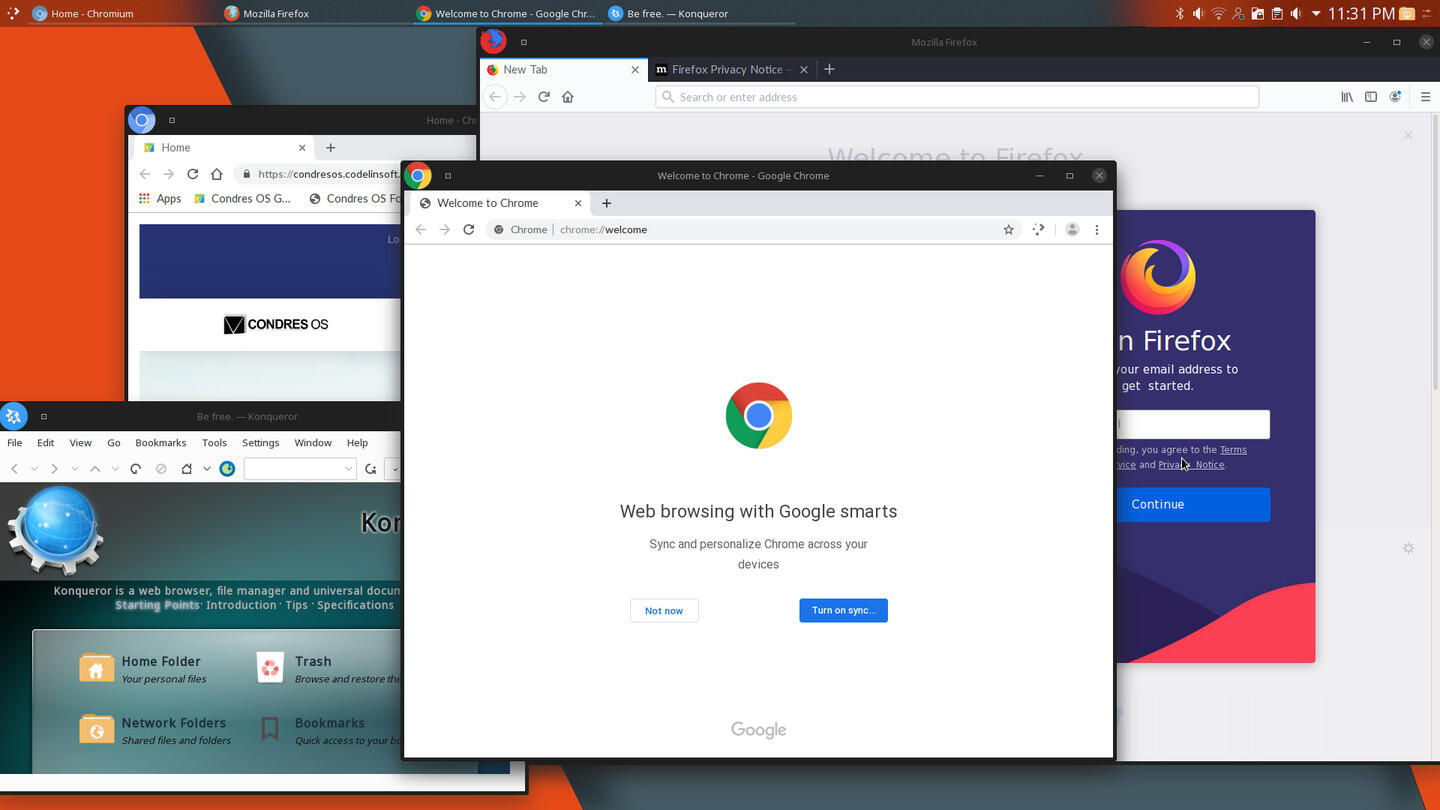Open Konqueror's Bookmarks menu
The width and height of the screenshot is (1440, 810).
pyautogui.click(x=161, y=442)
